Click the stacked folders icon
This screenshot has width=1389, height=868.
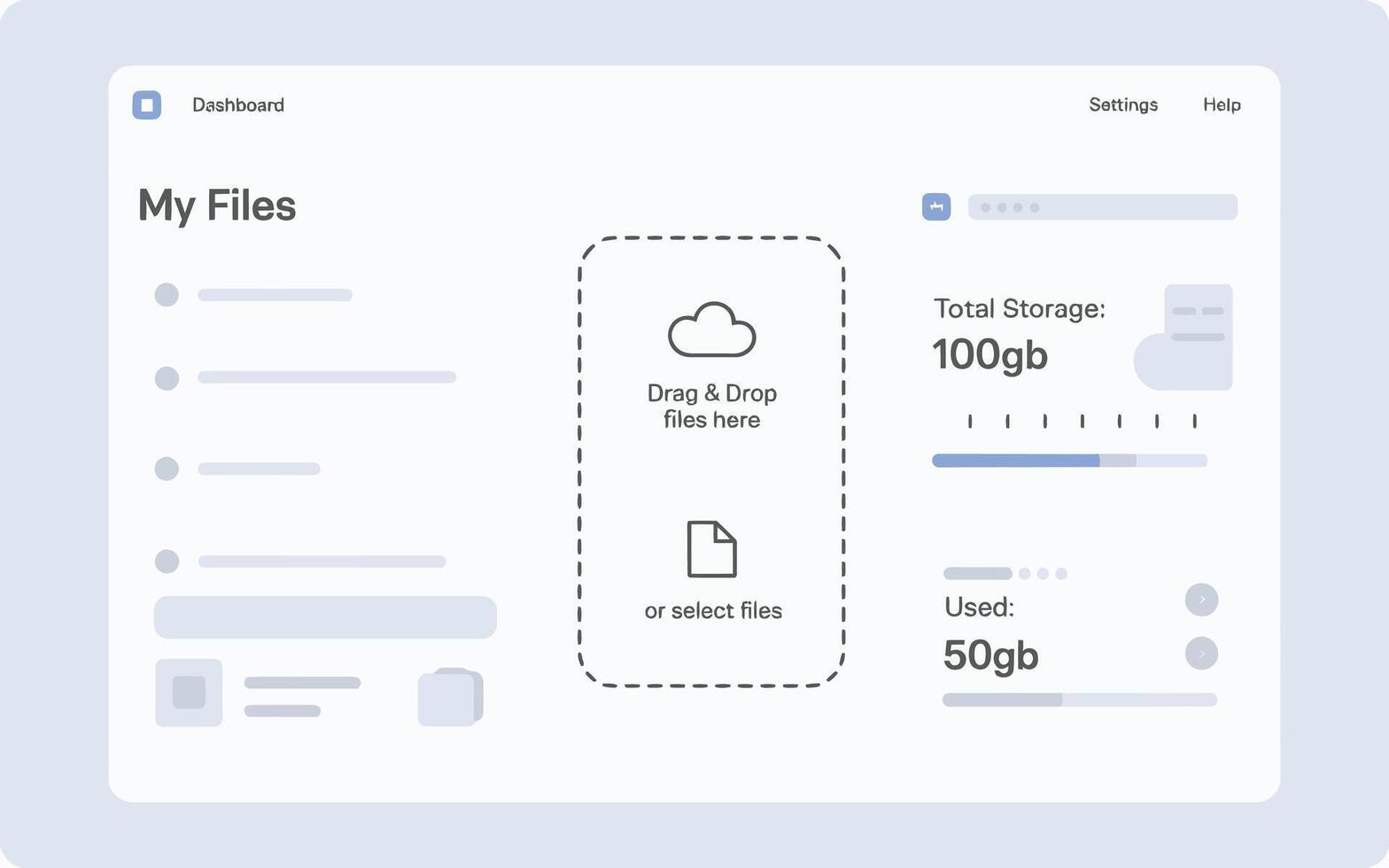[451, 697]
